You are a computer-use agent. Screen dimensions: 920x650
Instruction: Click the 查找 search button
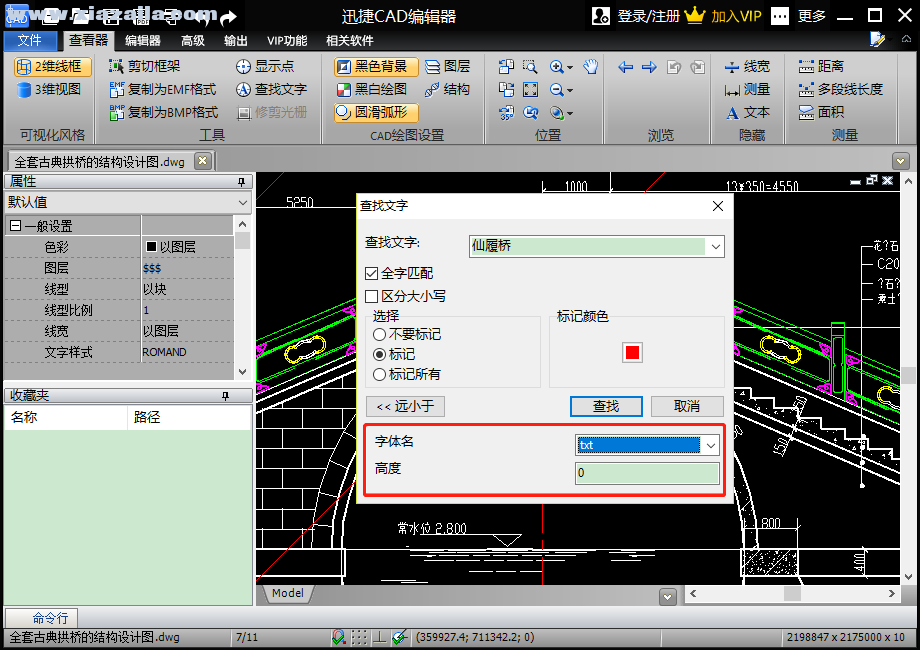[606, 407]
